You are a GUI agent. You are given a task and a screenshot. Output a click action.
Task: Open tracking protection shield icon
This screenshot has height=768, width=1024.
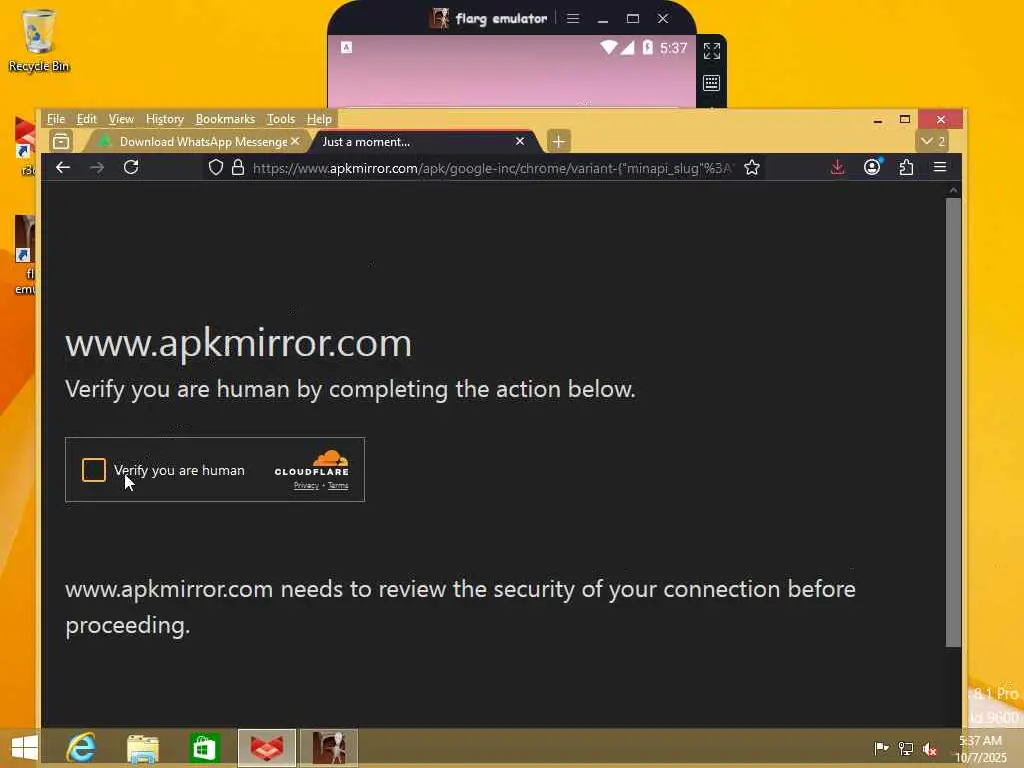click(216, 168)
